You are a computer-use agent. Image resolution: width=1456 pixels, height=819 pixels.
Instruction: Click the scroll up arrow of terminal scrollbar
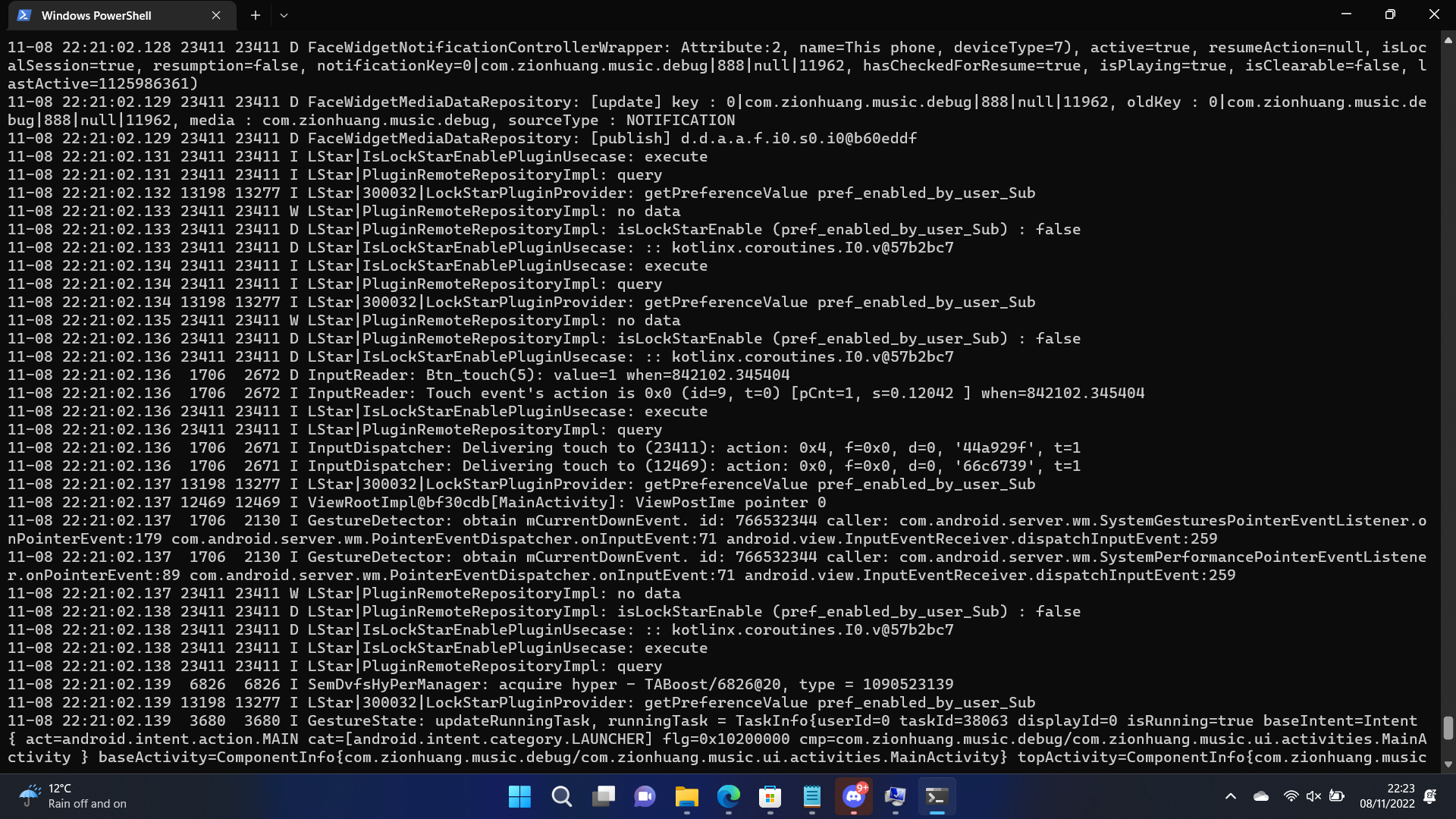point(1448,40)
